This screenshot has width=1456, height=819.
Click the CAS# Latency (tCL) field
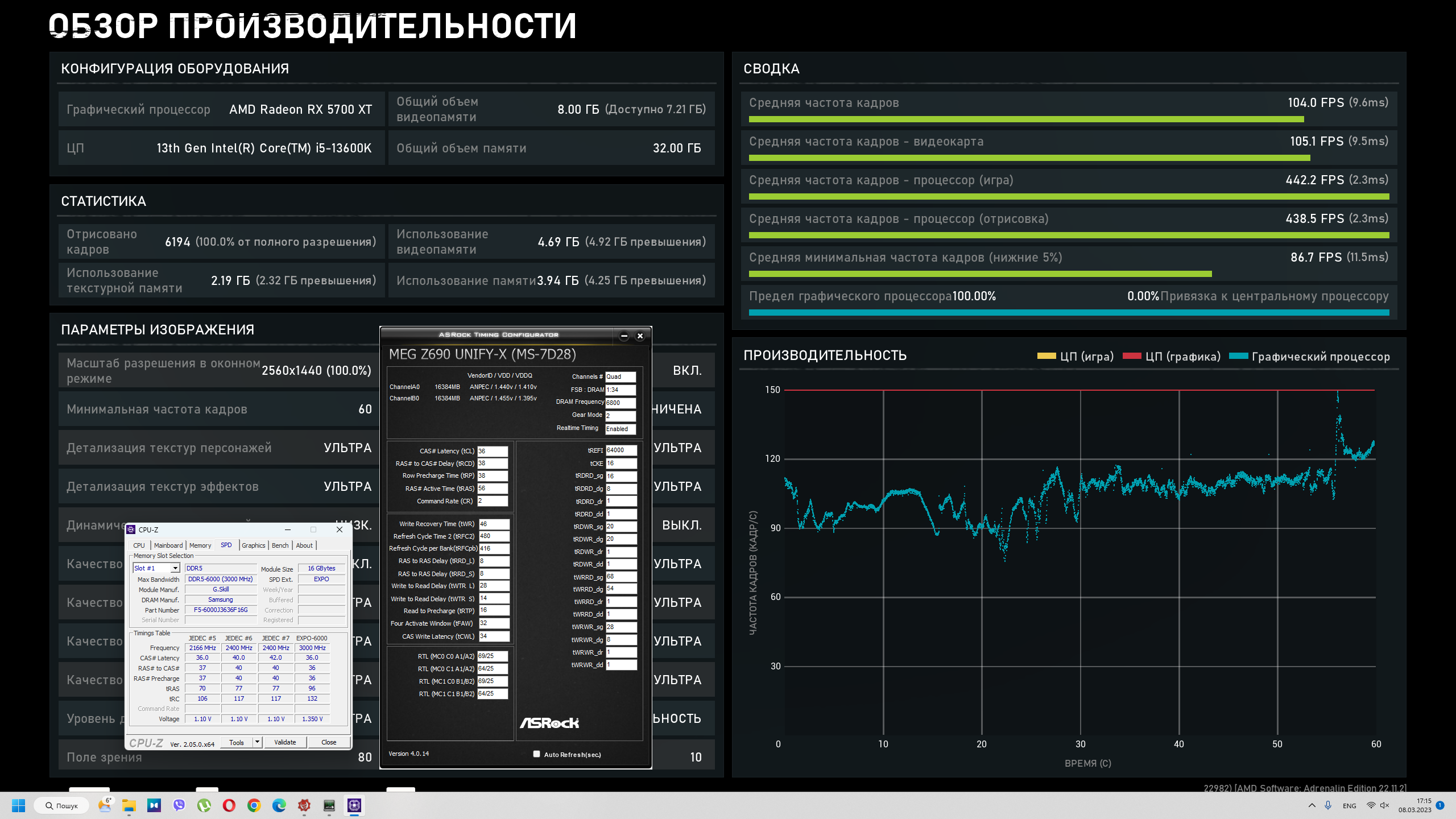coord(493,451)
